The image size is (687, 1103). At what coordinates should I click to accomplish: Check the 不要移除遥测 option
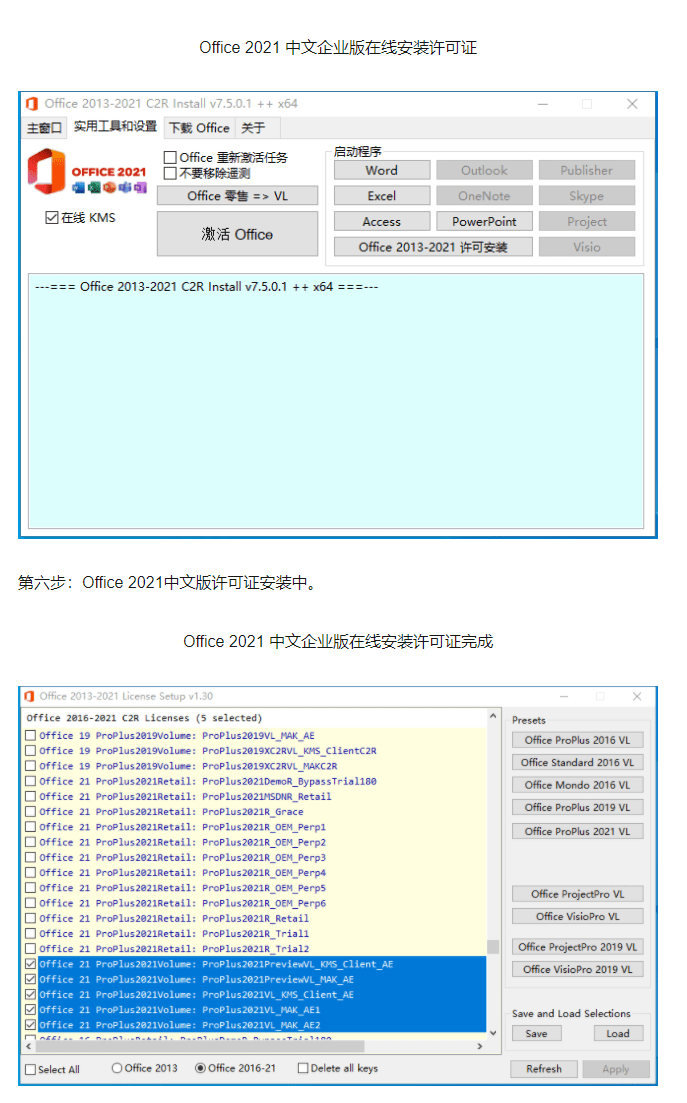tap(170, 173)
